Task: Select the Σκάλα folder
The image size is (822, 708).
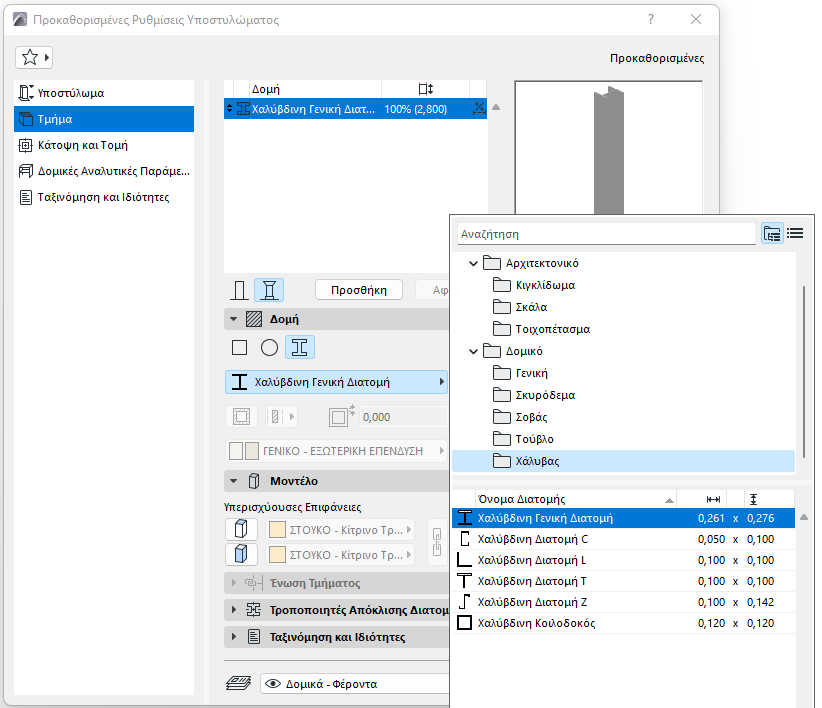Action: 521,307
